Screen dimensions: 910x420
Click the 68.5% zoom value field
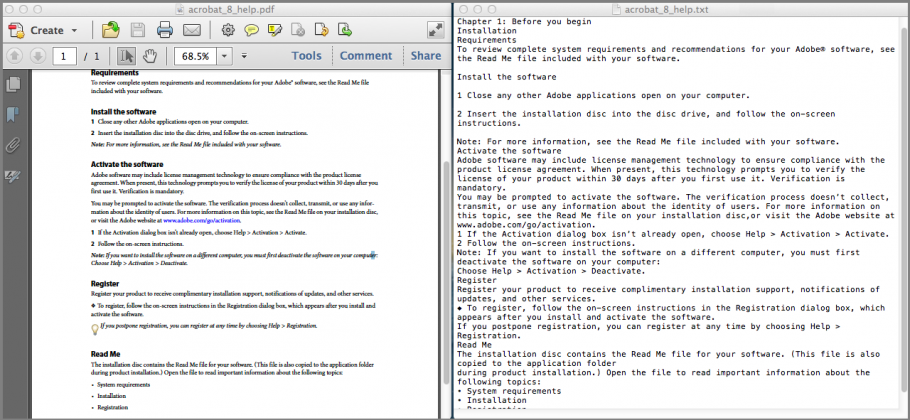point(196,56)
